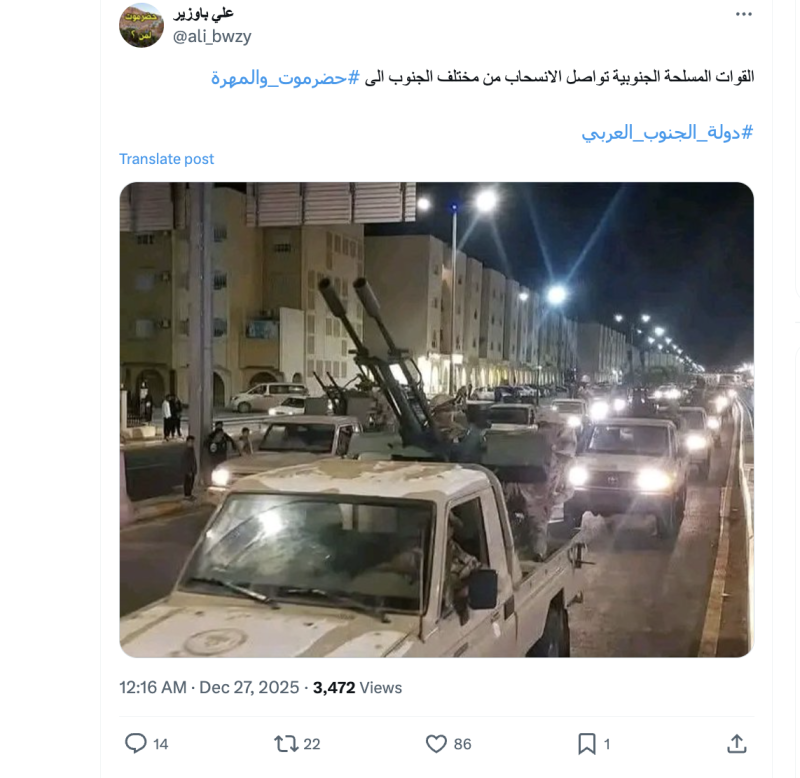Open hashtag #دولة_الجنوب_العربي

(667, 133)
